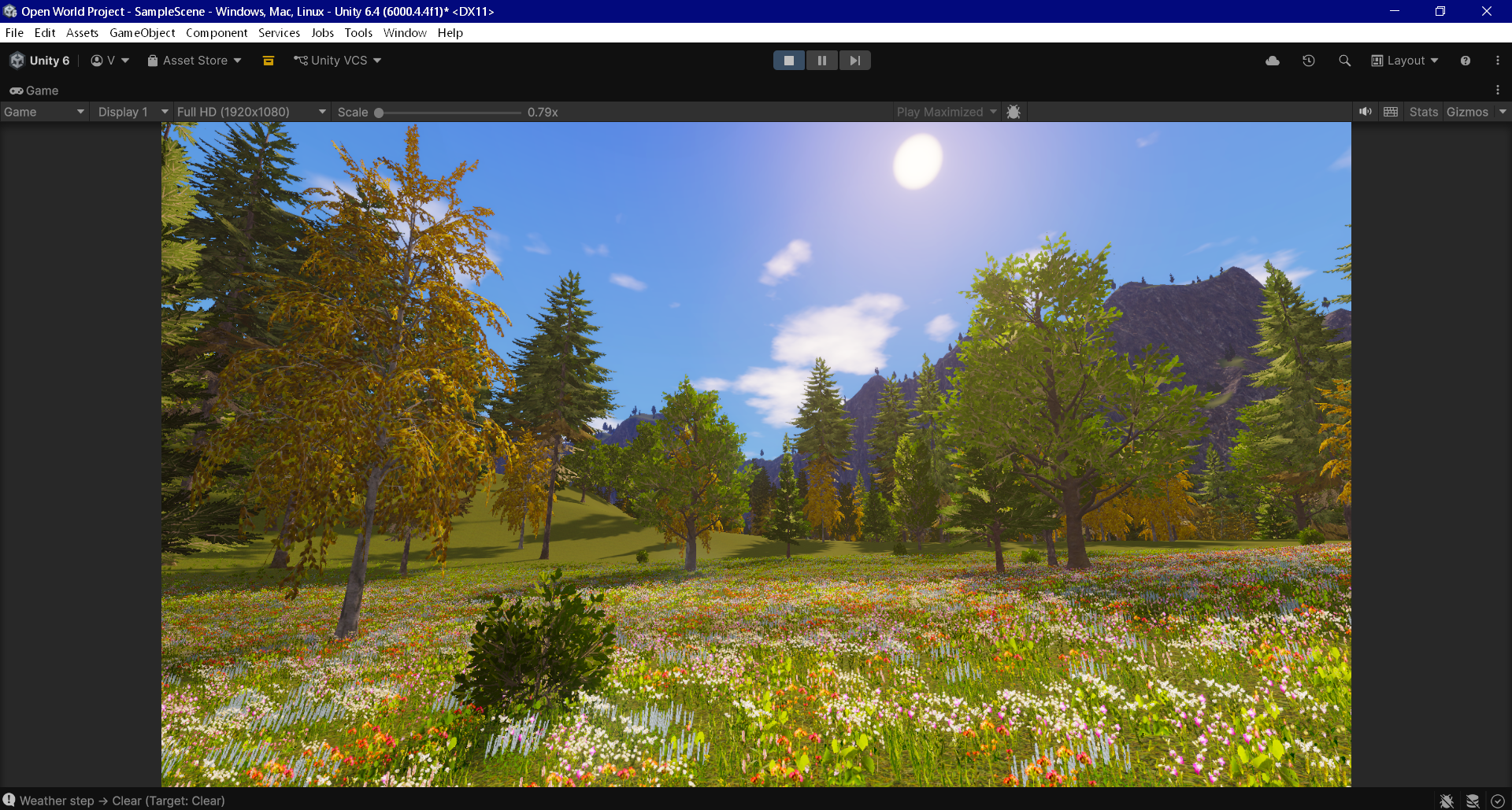Toggle the Unity shortcuts keyboard icon

(1391, 112)
